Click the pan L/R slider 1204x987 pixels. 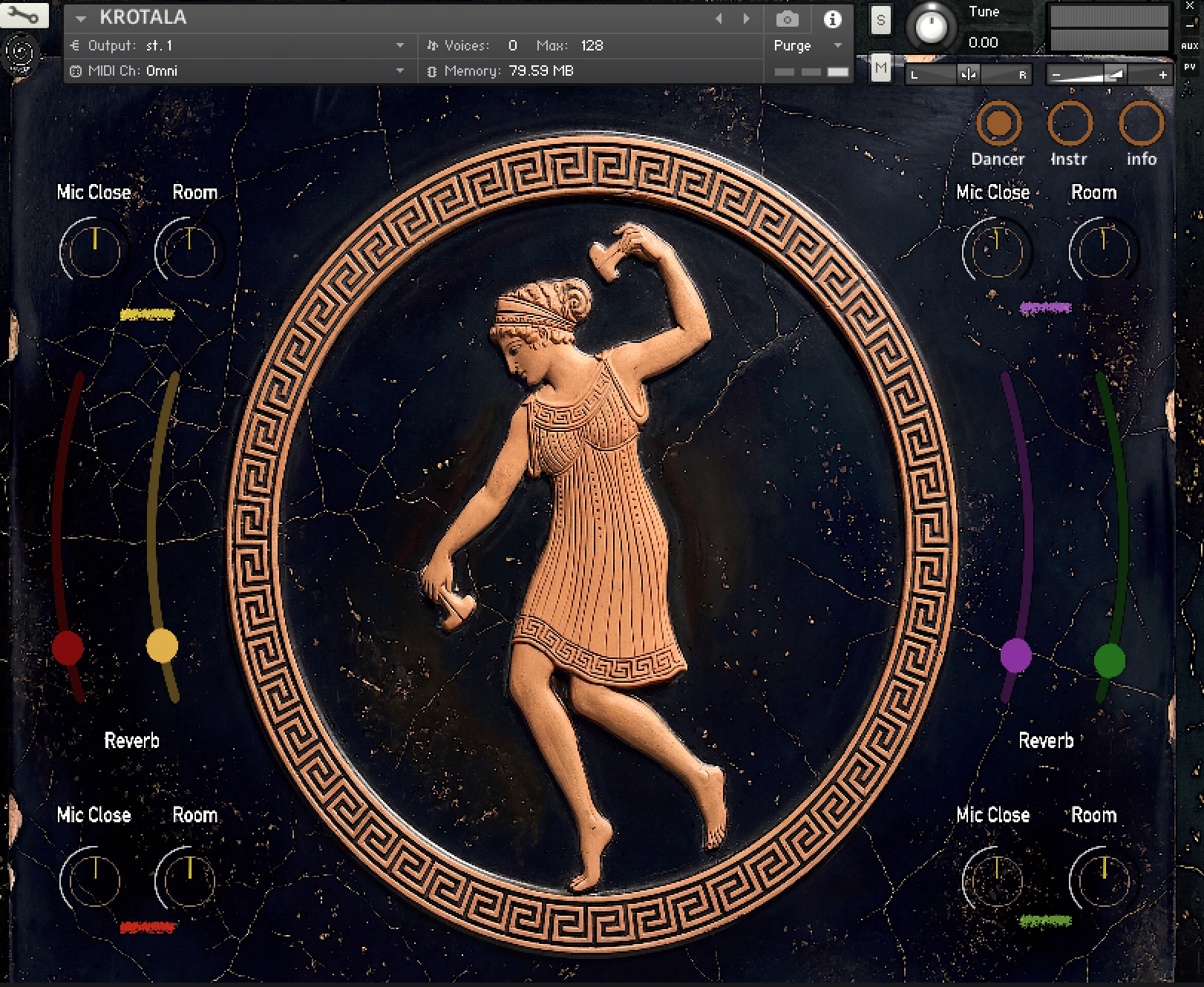point(968,75)
